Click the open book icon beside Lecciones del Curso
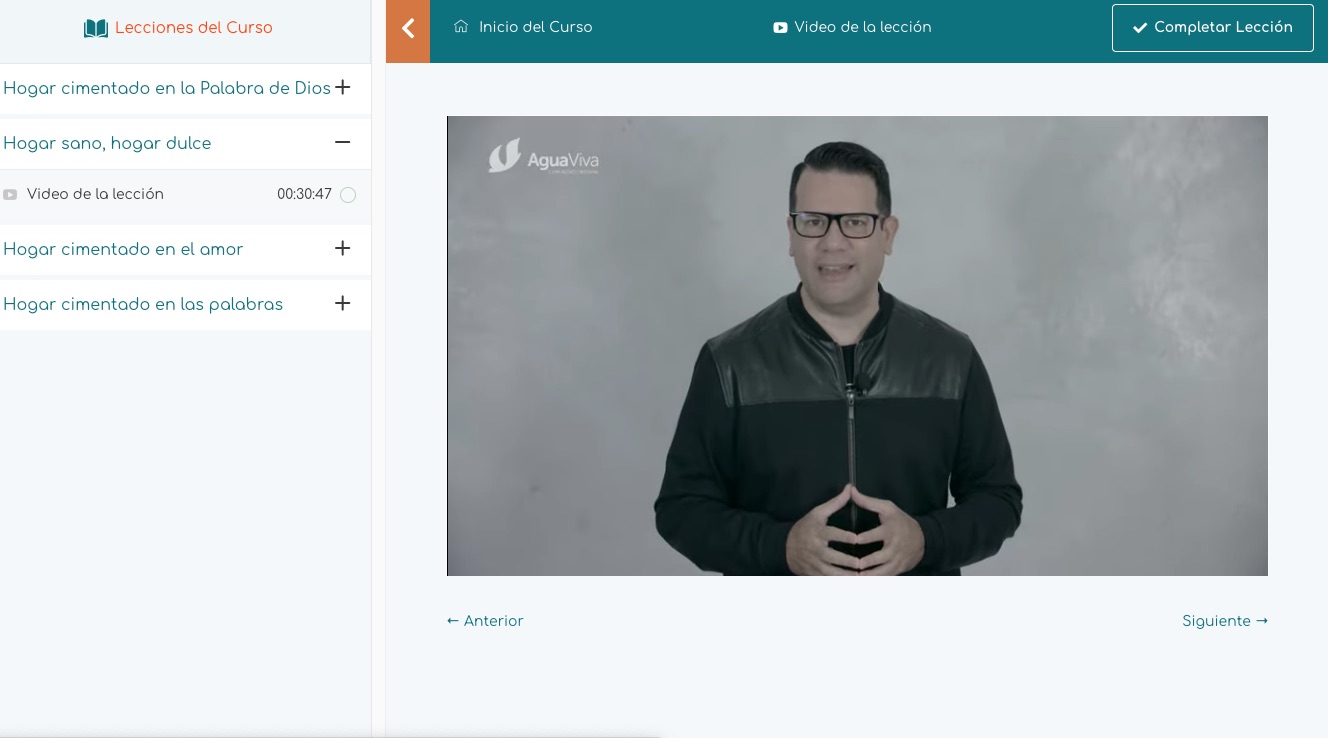Image resolution: width=1328 pixels, height=738 pixels. (x=96, y=28)
